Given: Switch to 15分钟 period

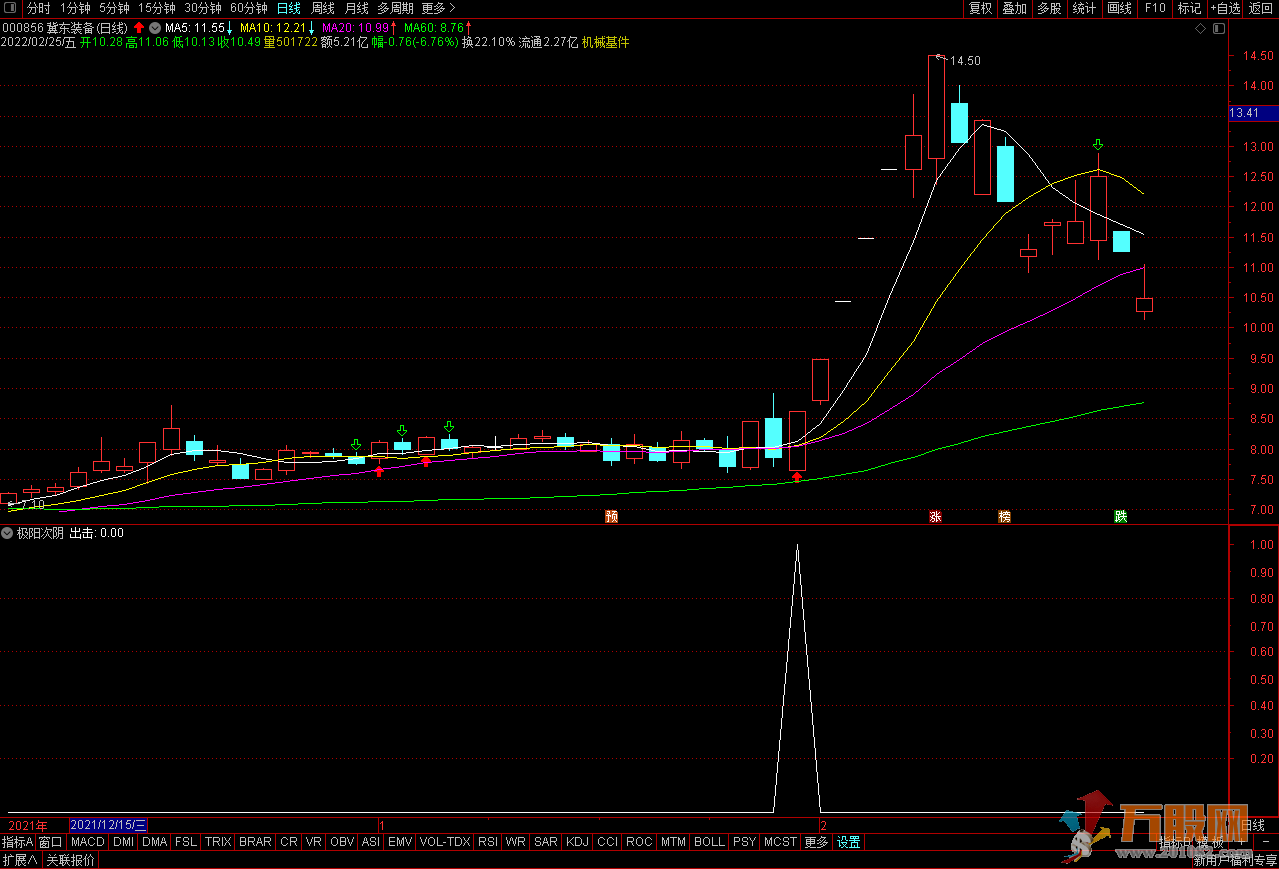Looking at the screenshot, I should coord(157,8).
